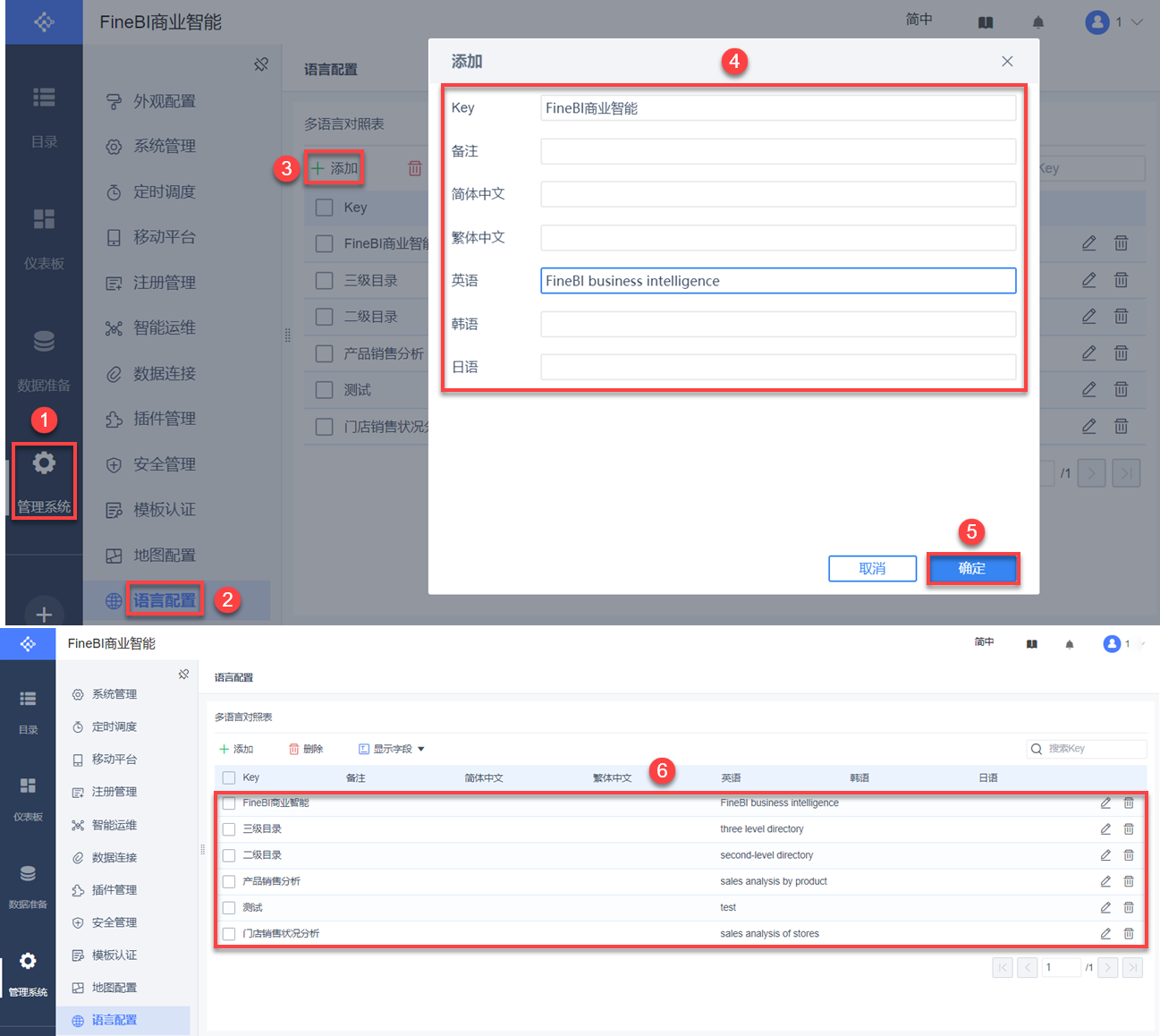
Task: Click the 日语 input in the 添加 dialog
Action: pyautogui.click(x=778, y=367)
